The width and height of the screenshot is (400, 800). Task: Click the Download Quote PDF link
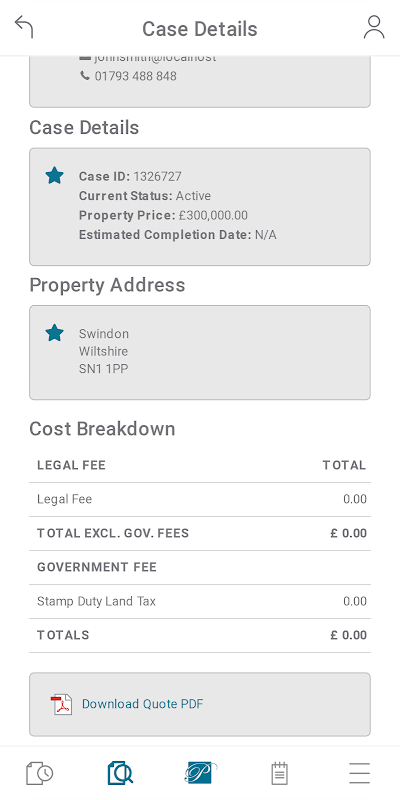142,704
